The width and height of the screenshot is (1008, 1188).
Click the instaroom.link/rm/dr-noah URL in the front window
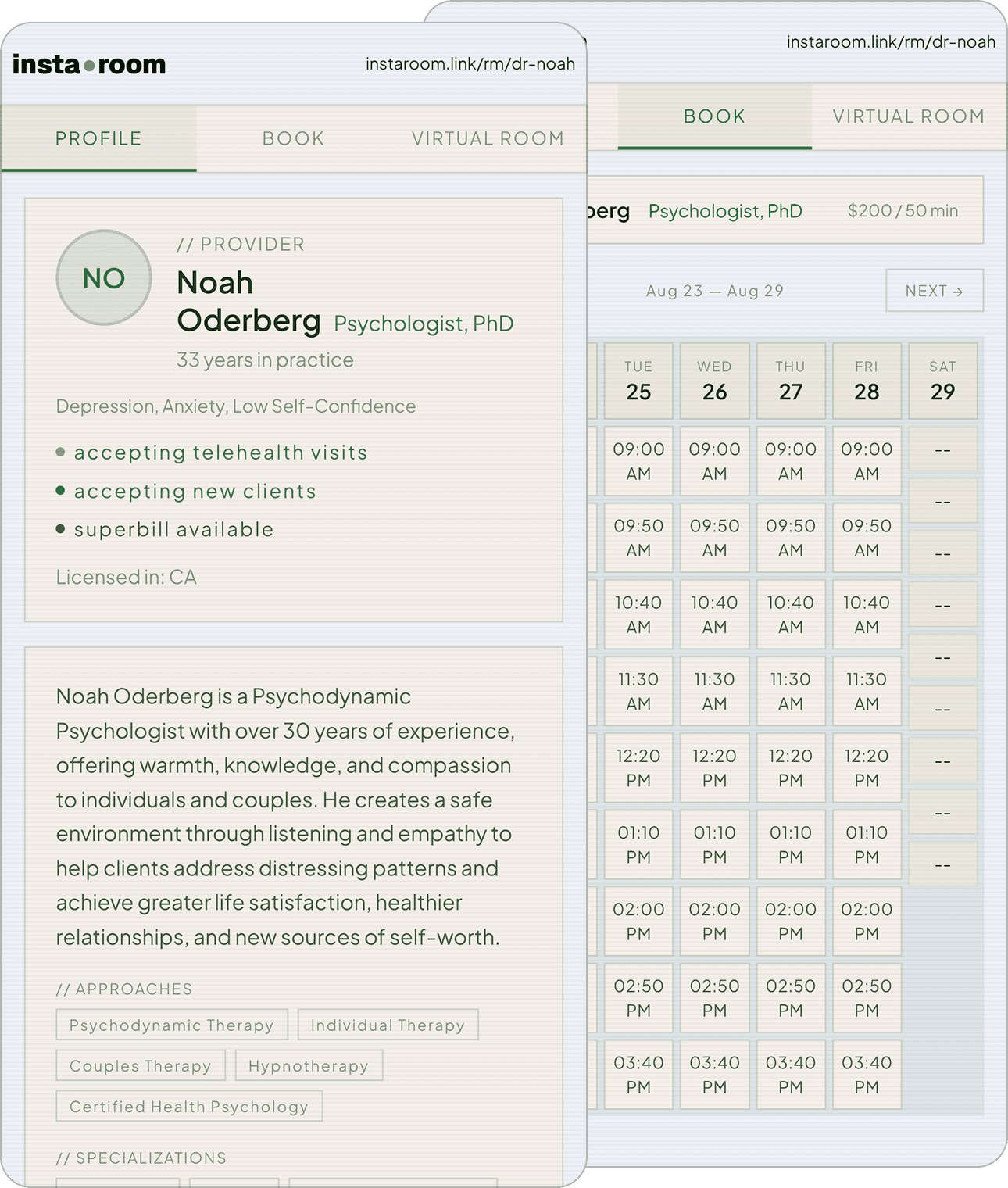470,64
